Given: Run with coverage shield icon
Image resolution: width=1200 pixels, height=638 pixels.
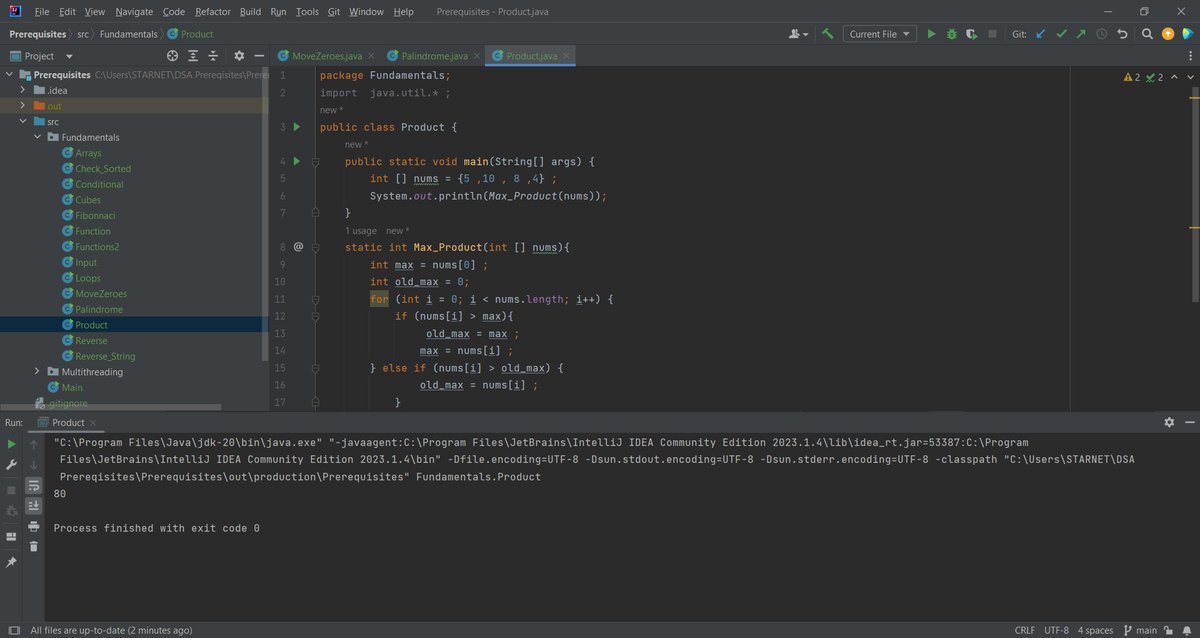Looking at the screenshot, I should coord(971,34).
